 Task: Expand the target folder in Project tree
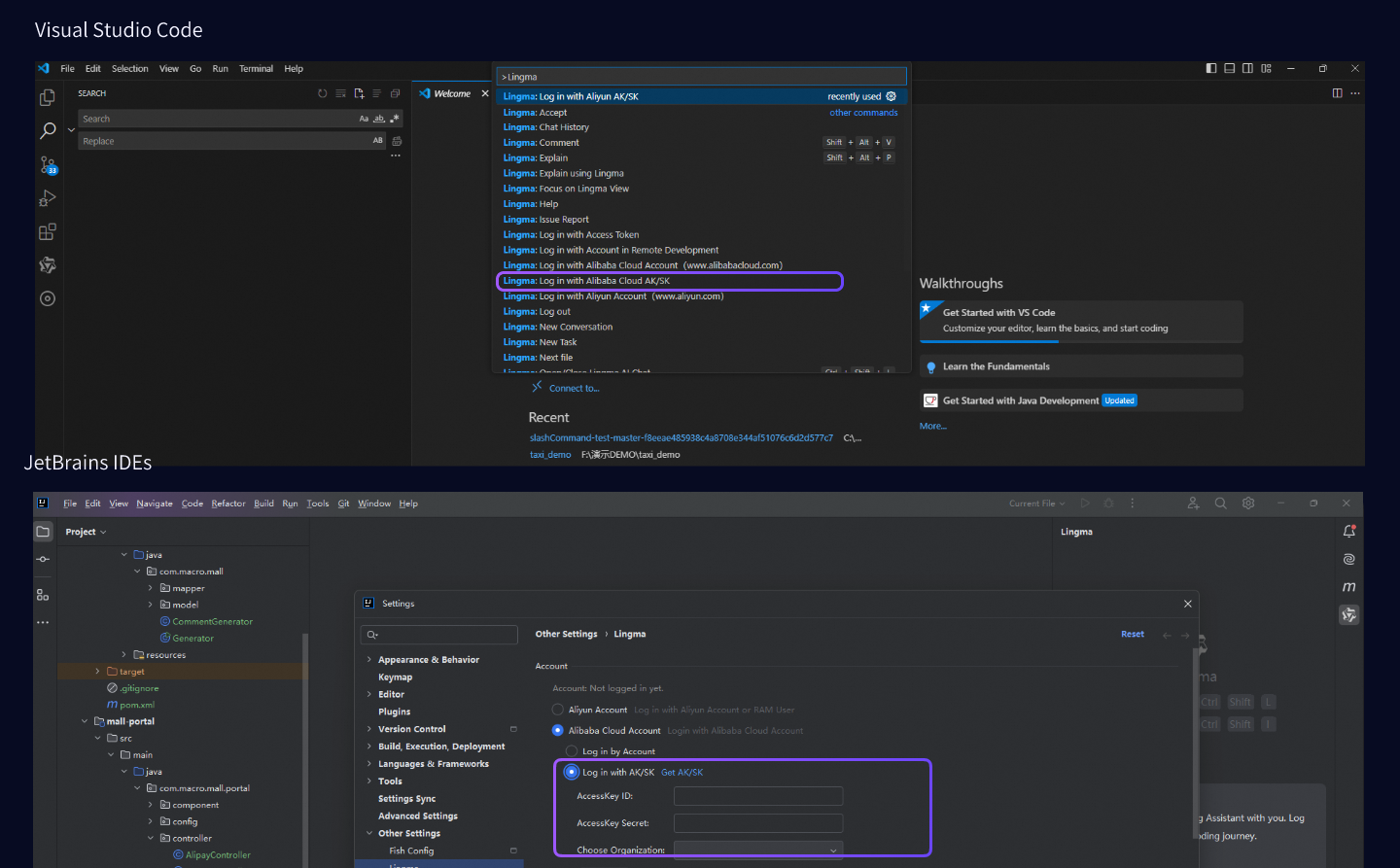[x=97, y=672]
